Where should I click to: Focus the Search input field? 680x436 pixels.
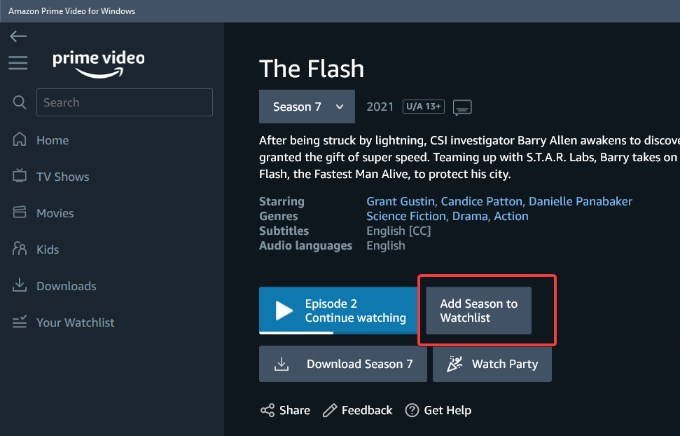point(124,102)
